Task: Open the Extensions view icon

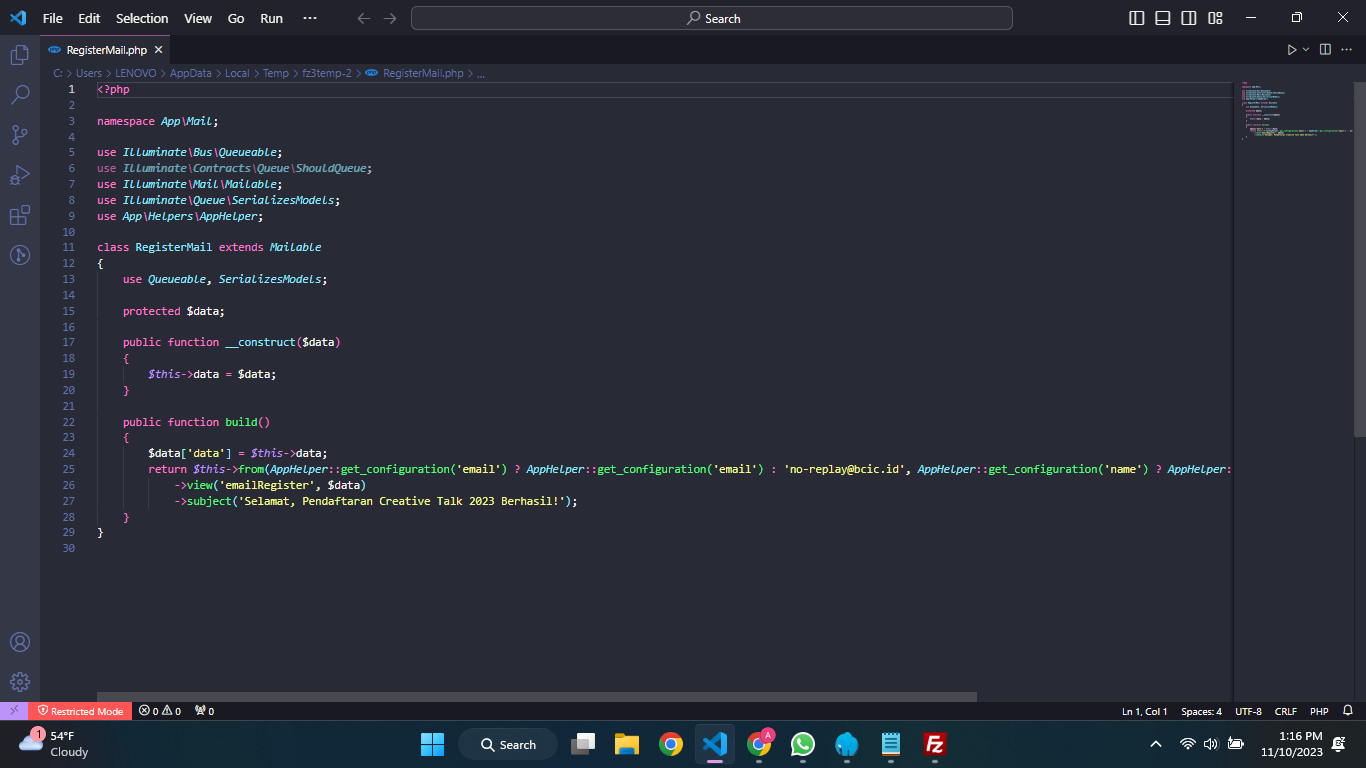Action: click(x=19, y=215)
